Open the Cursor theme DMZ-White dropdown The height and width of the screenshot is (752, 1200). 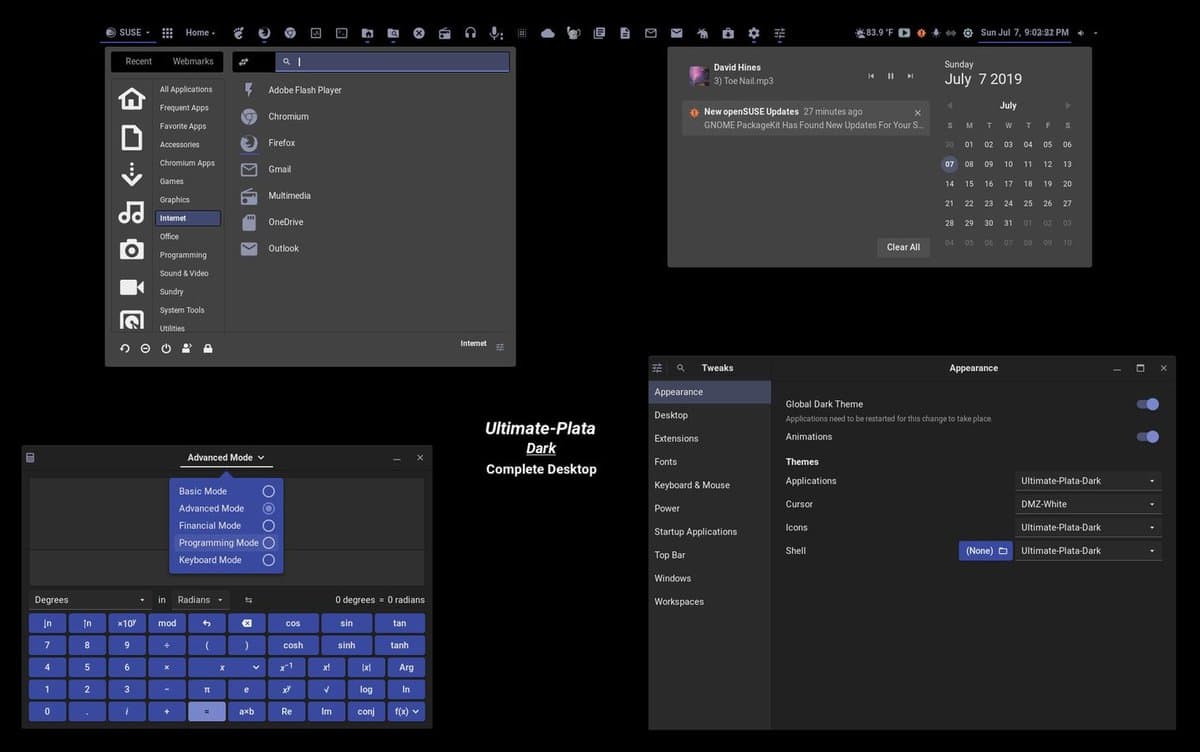pyautogui.click(x=1088, y=504)
